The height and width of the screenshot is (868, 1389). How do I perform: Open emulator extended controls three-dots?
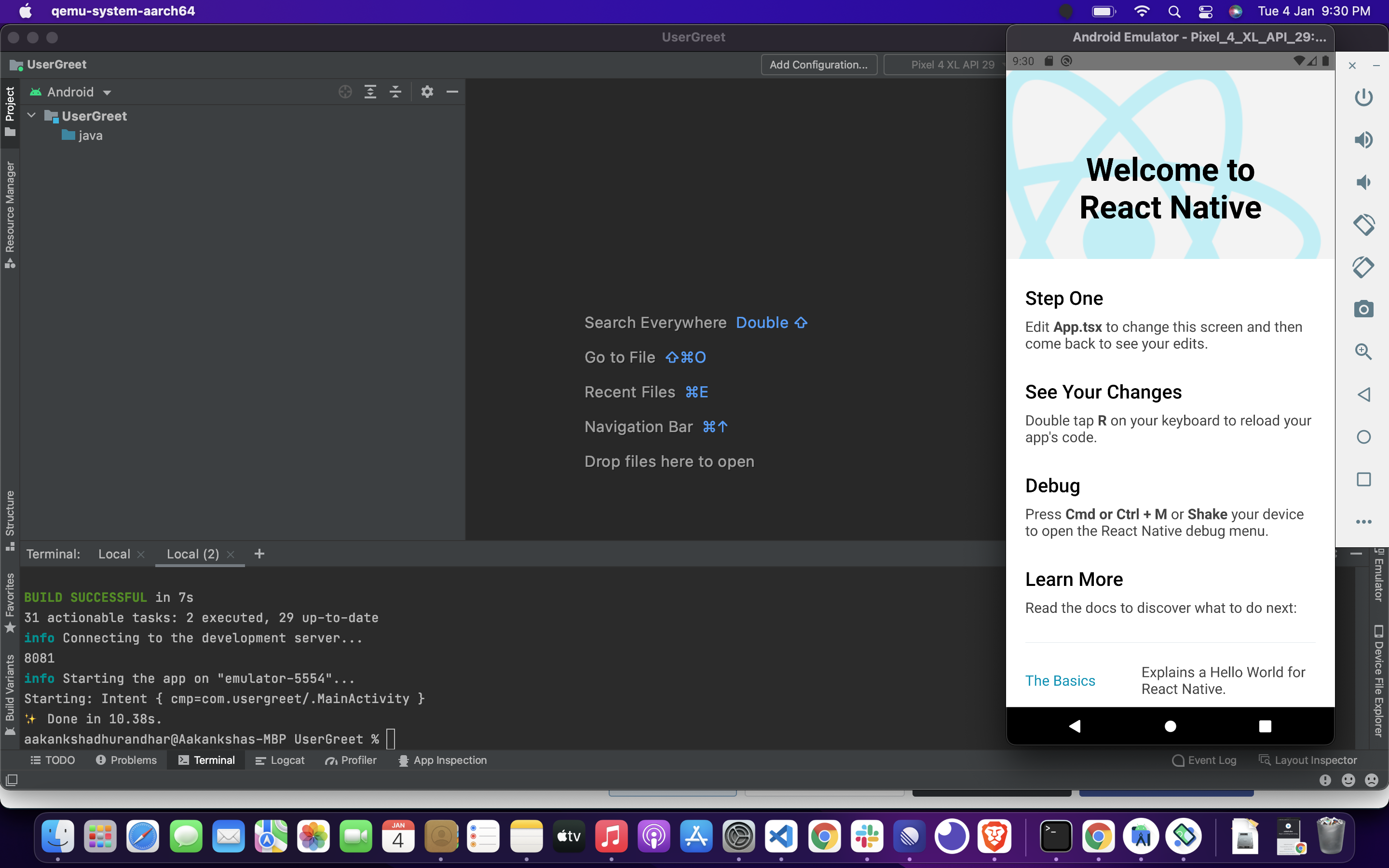pyautogui.click(x=1363, y=522)
